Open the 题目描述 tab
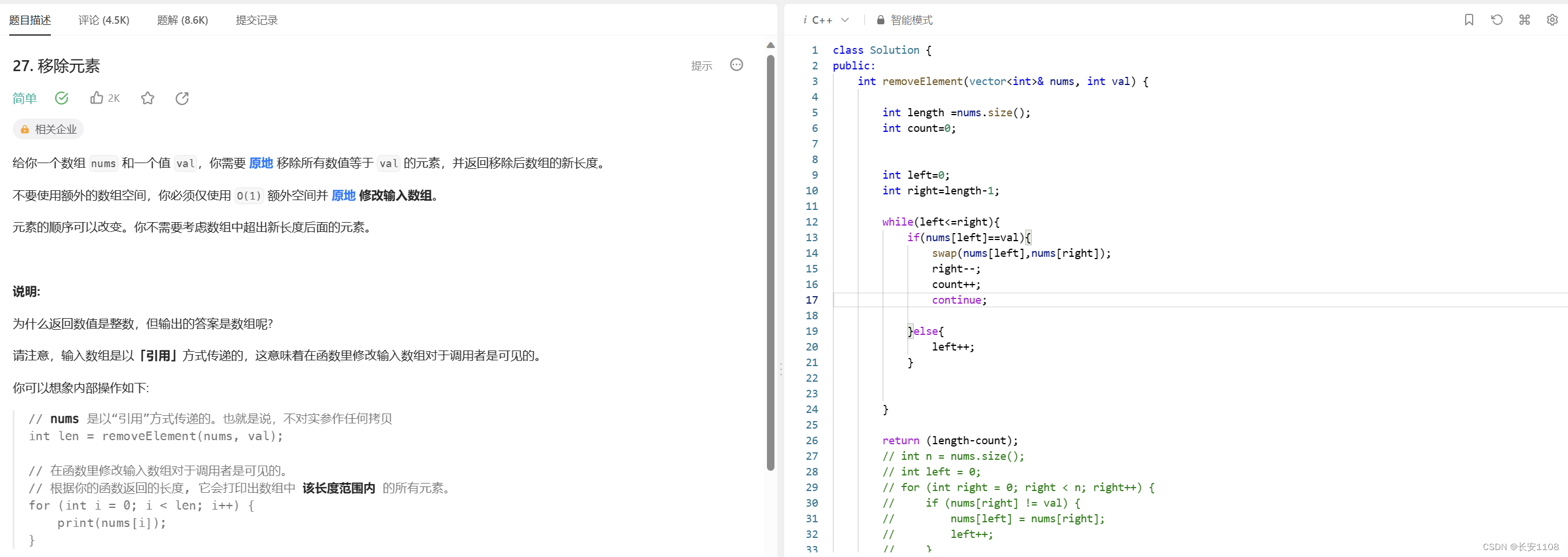This screenshot has width=1568, height=557. tap(30, 20)
